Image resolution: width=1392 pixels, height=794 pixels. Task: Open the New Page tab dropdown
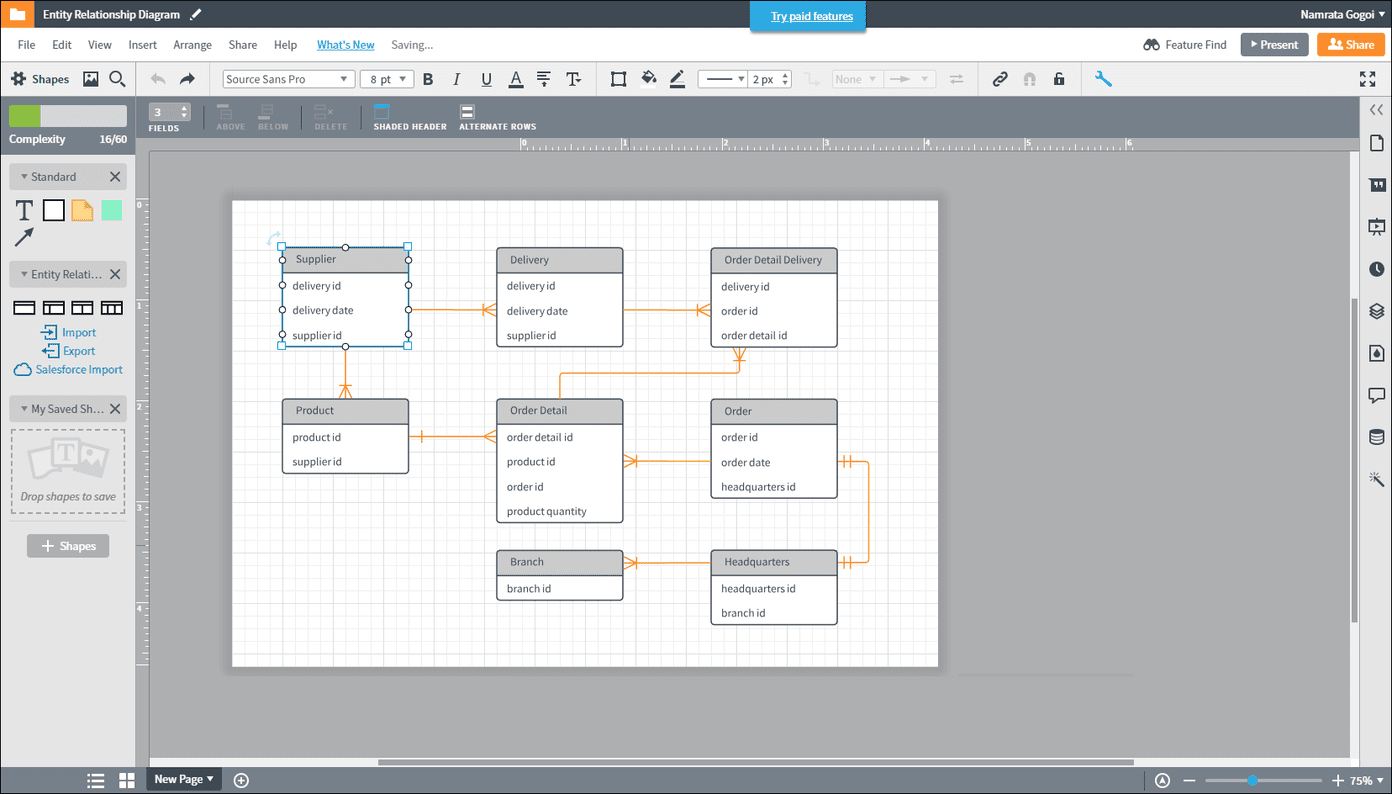click(x=184, y=779)
